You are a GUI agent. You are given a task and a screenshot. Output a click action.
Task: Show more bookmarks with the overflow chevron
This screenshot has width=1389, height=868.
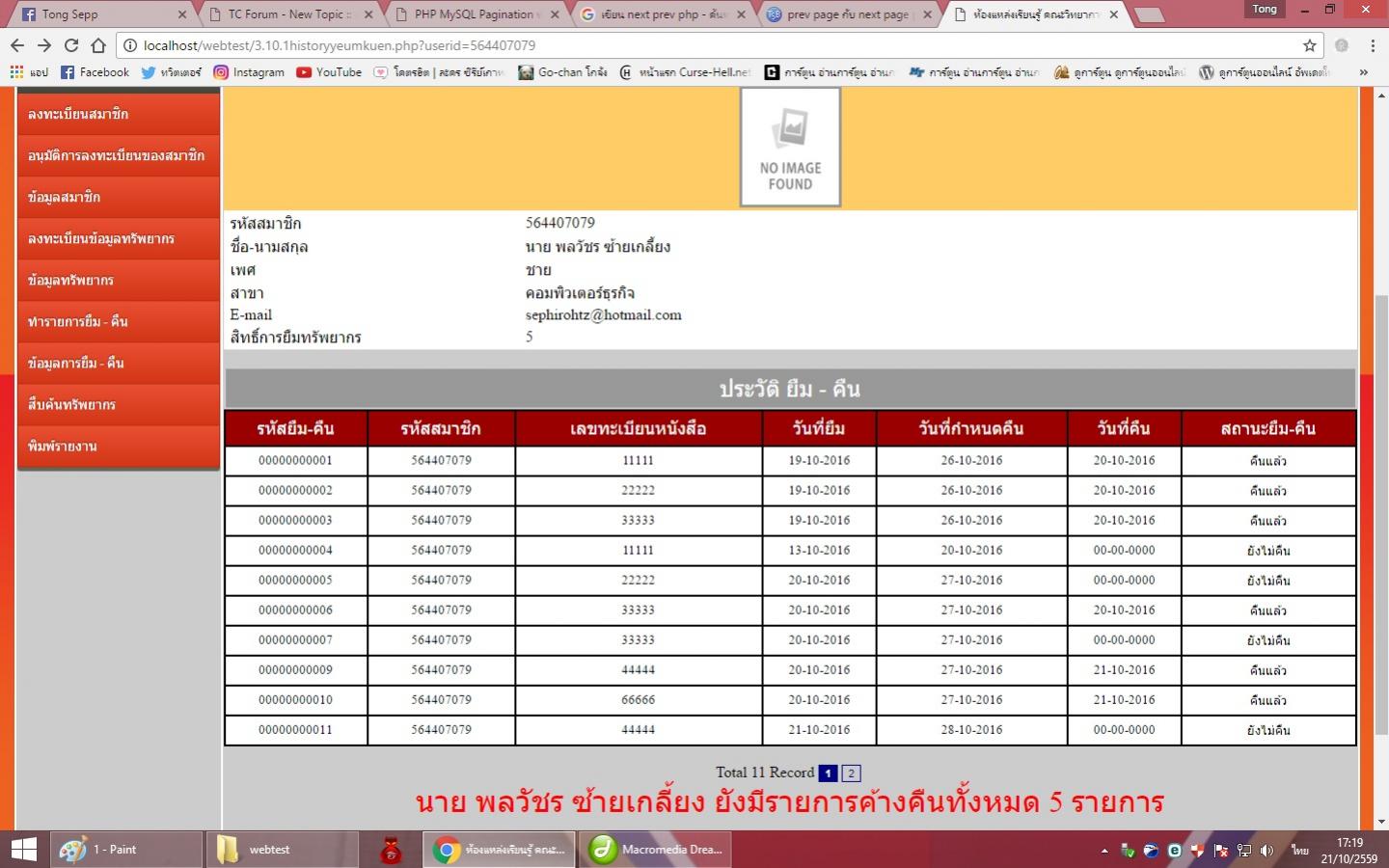tap(1363, 72)
